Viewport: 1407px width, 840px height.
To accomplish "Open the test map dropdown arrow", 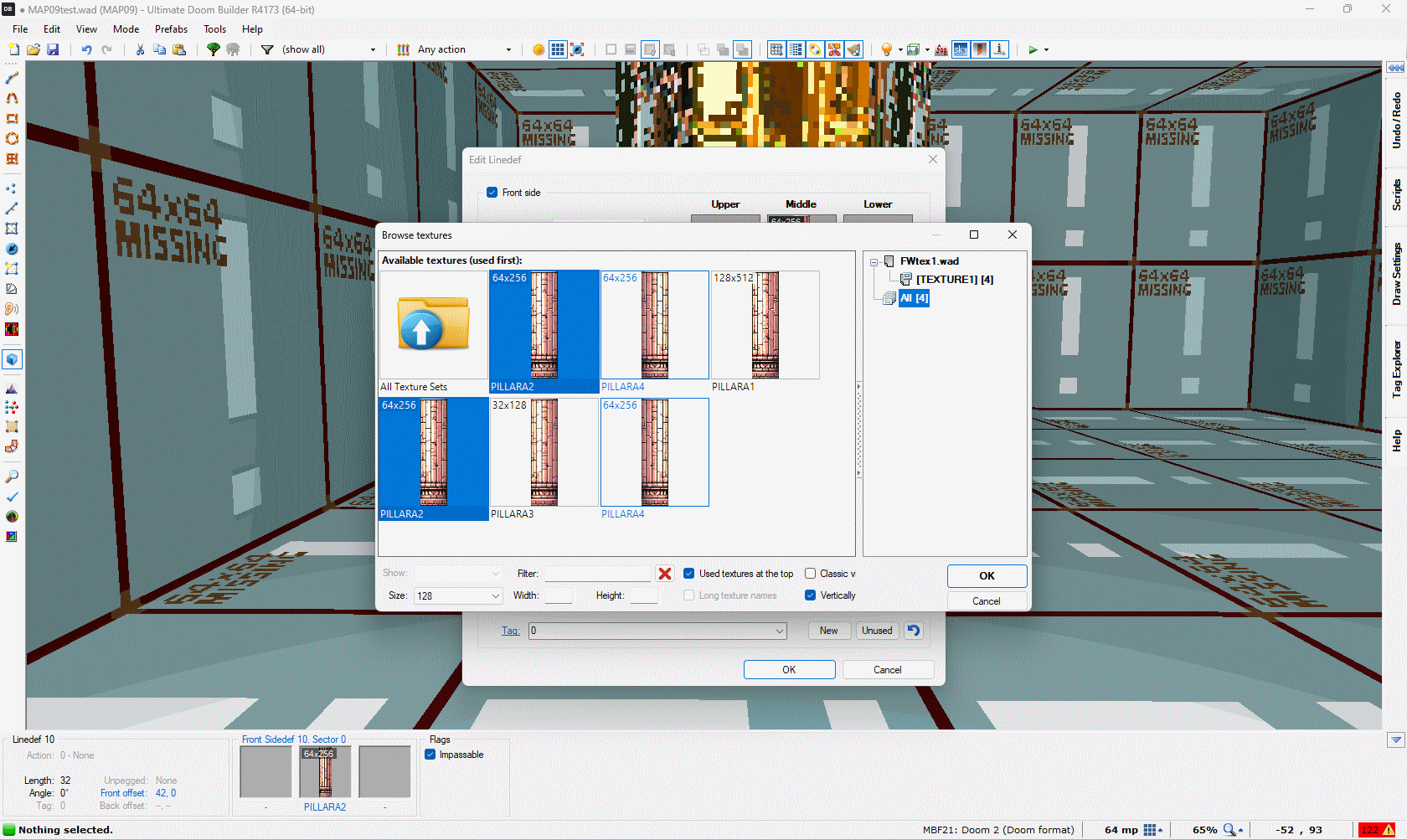I will click(1046, 50).
